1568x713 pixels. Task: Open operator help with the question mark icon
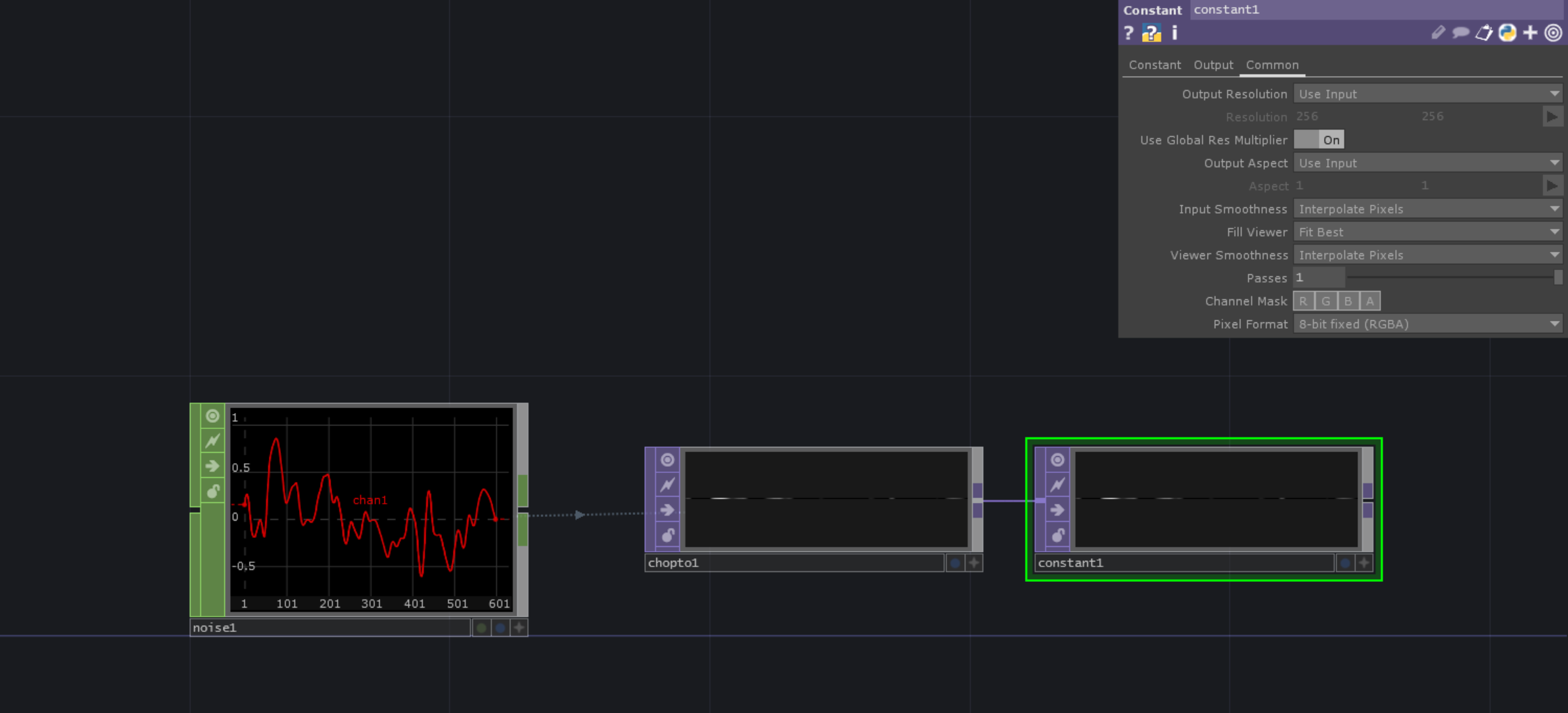[1129, 33]
